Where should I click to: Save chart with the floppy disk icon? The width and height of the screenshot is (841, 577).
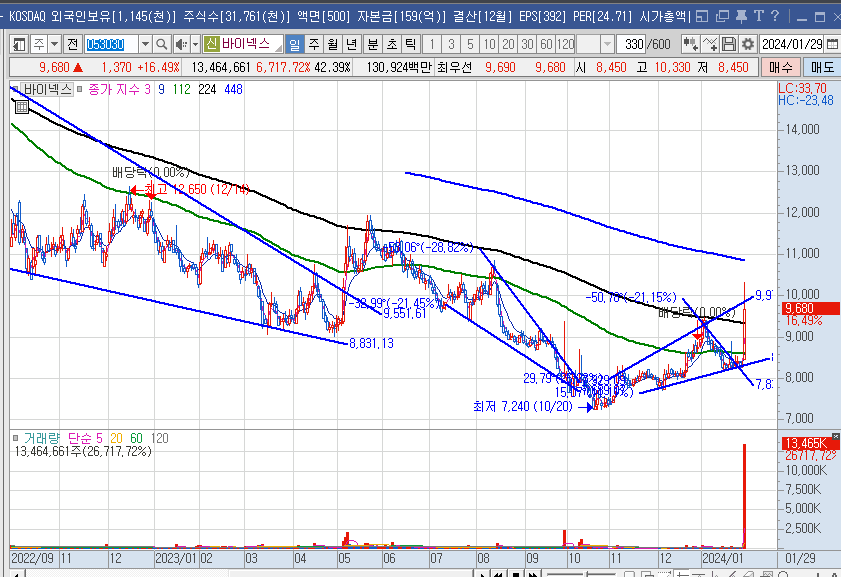(x=728, y=44)
